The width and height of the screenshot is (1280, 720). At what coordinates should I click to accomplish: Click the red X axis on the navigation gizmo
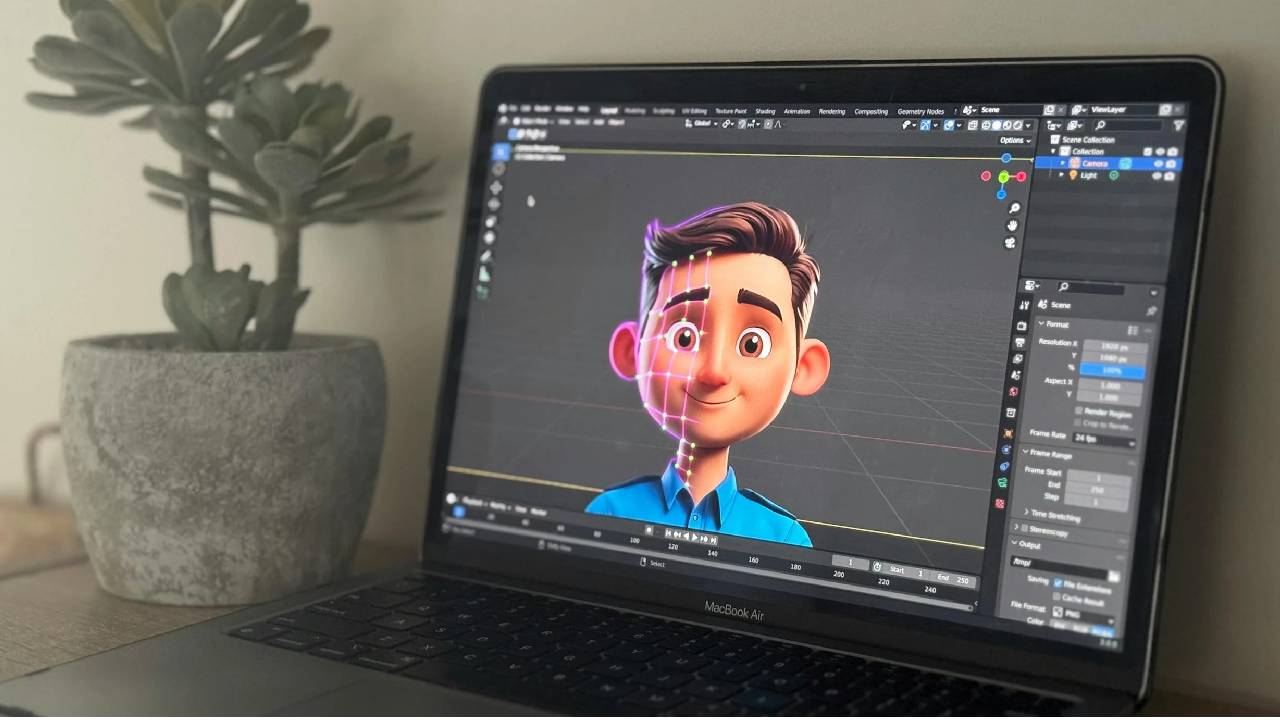(x=1021, y=177)
